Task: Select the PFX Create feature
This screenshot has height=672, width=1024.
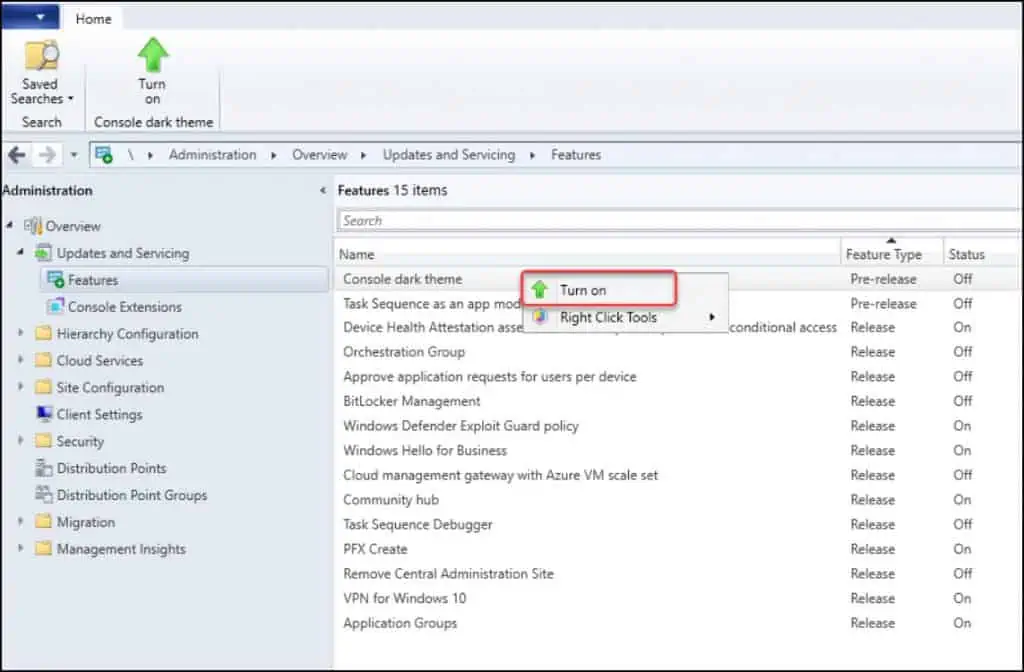Action: (x=677, y=549)
